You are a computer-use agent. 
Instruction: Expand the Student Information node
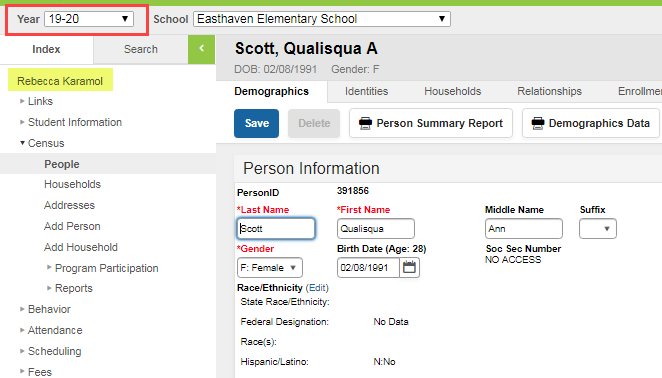[x=22, y=122]
